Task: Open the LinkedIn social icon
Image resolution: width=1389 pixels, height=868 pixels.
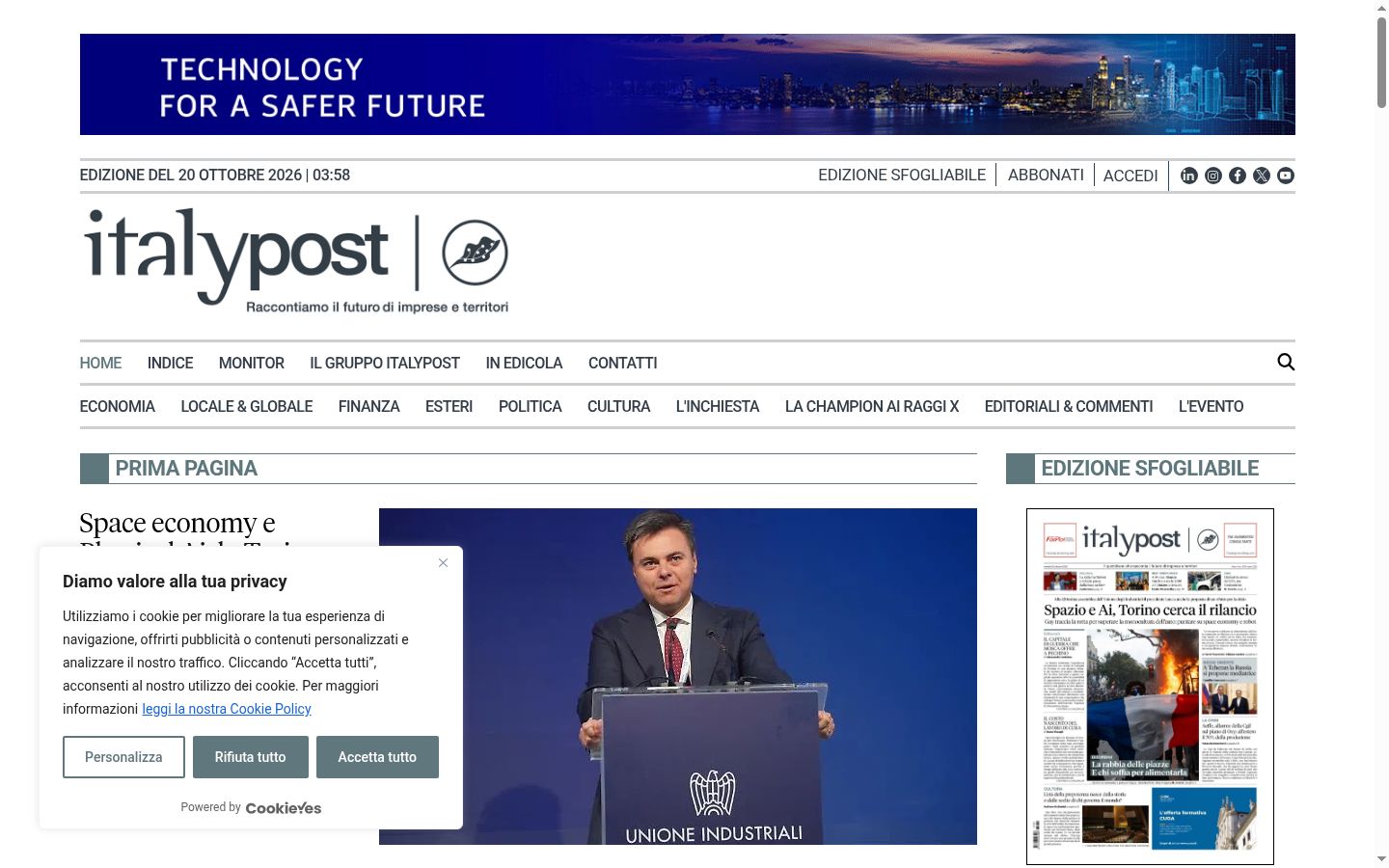Action: click(1189, 176)
